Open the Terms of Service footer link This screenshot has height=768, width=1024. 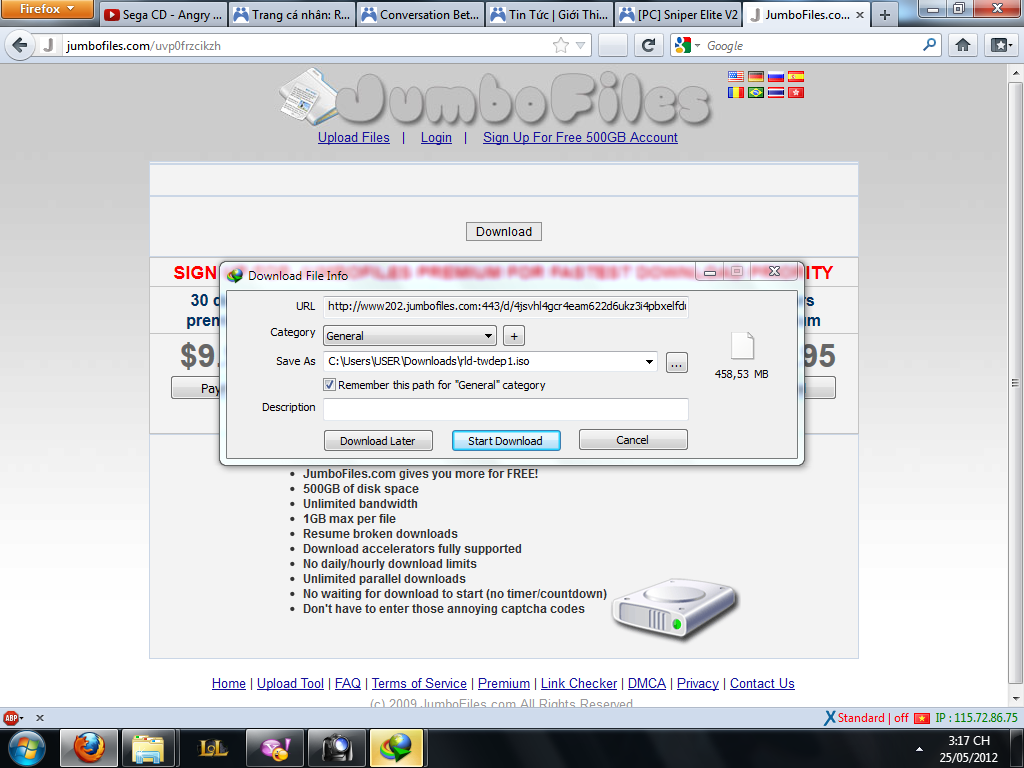pyautogui.click(x=419, y=684)
